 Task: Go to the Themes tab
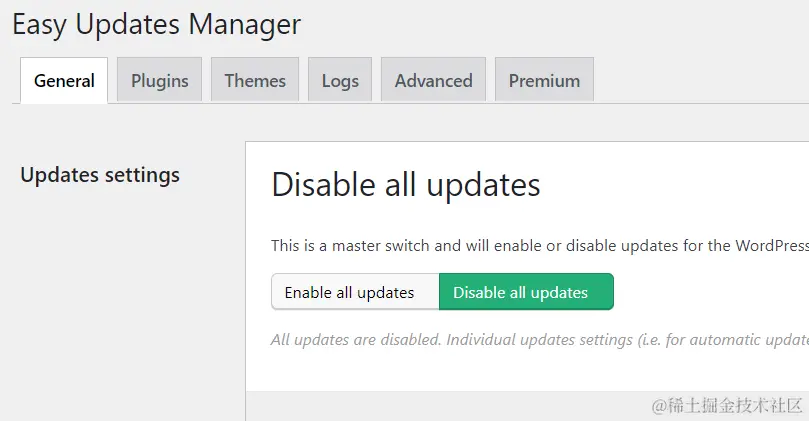tap(255, 81)
